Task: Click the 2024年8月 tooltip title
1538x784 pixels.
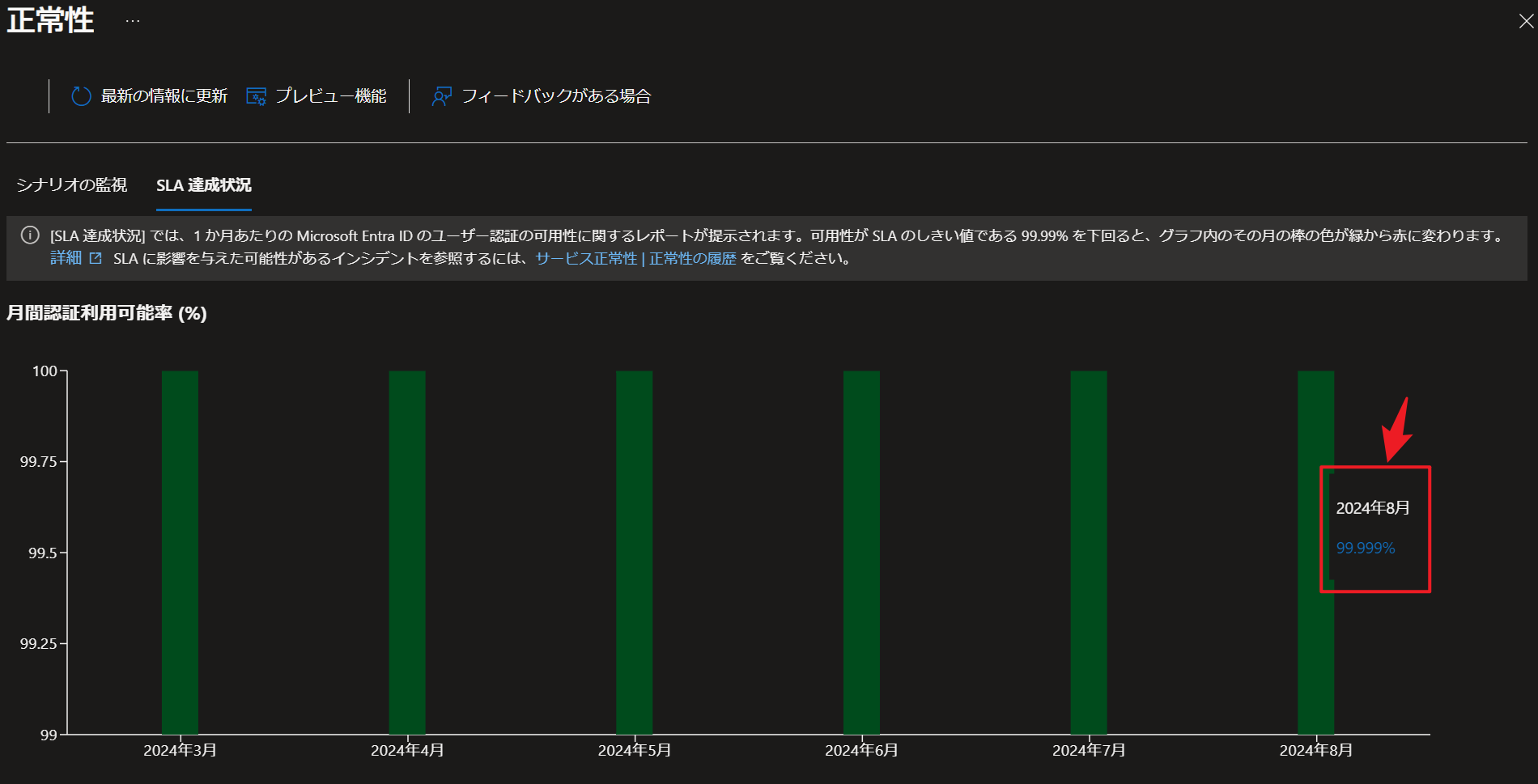Action: coord(1373,508)
